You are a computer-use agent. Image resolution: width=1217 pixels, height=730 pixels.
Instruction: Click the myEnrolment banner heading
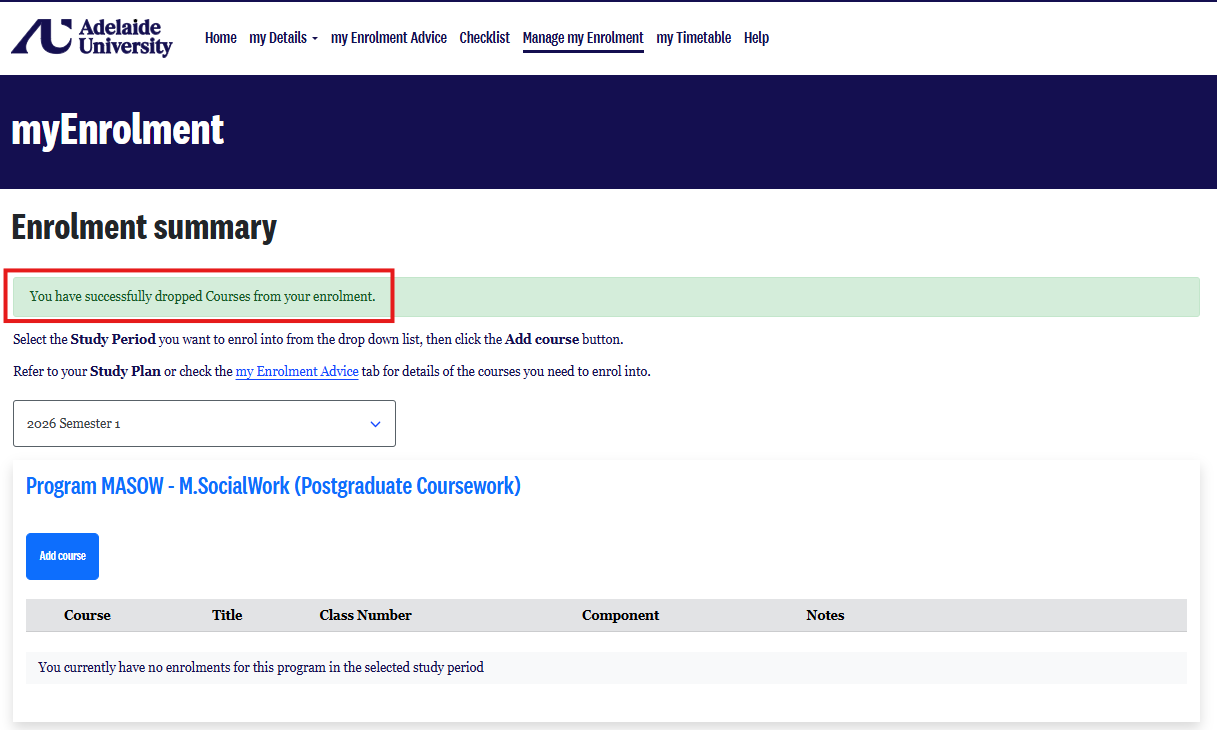118,130
